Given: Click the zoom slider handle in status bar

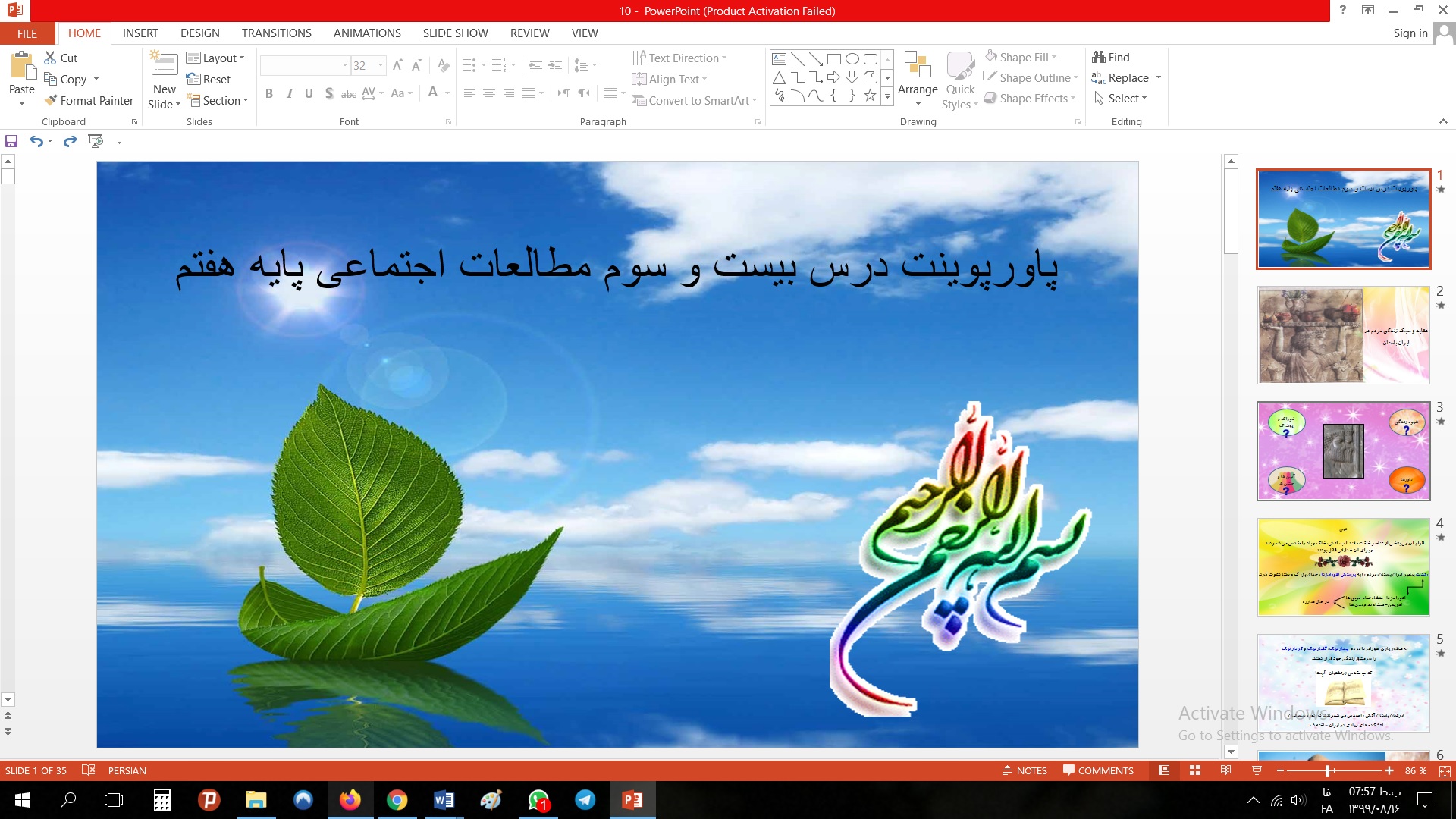Looking at the screenshot, I should [x=1327, y=770].
